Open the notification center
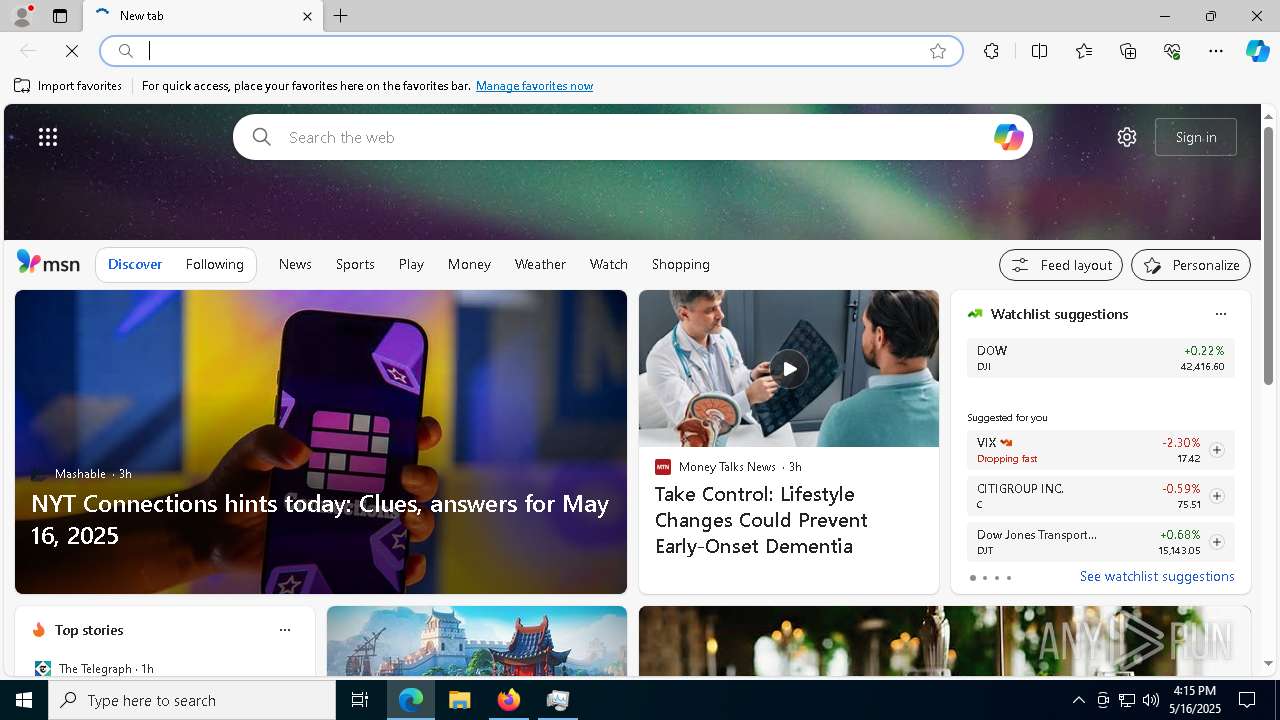 [1247, 700]
